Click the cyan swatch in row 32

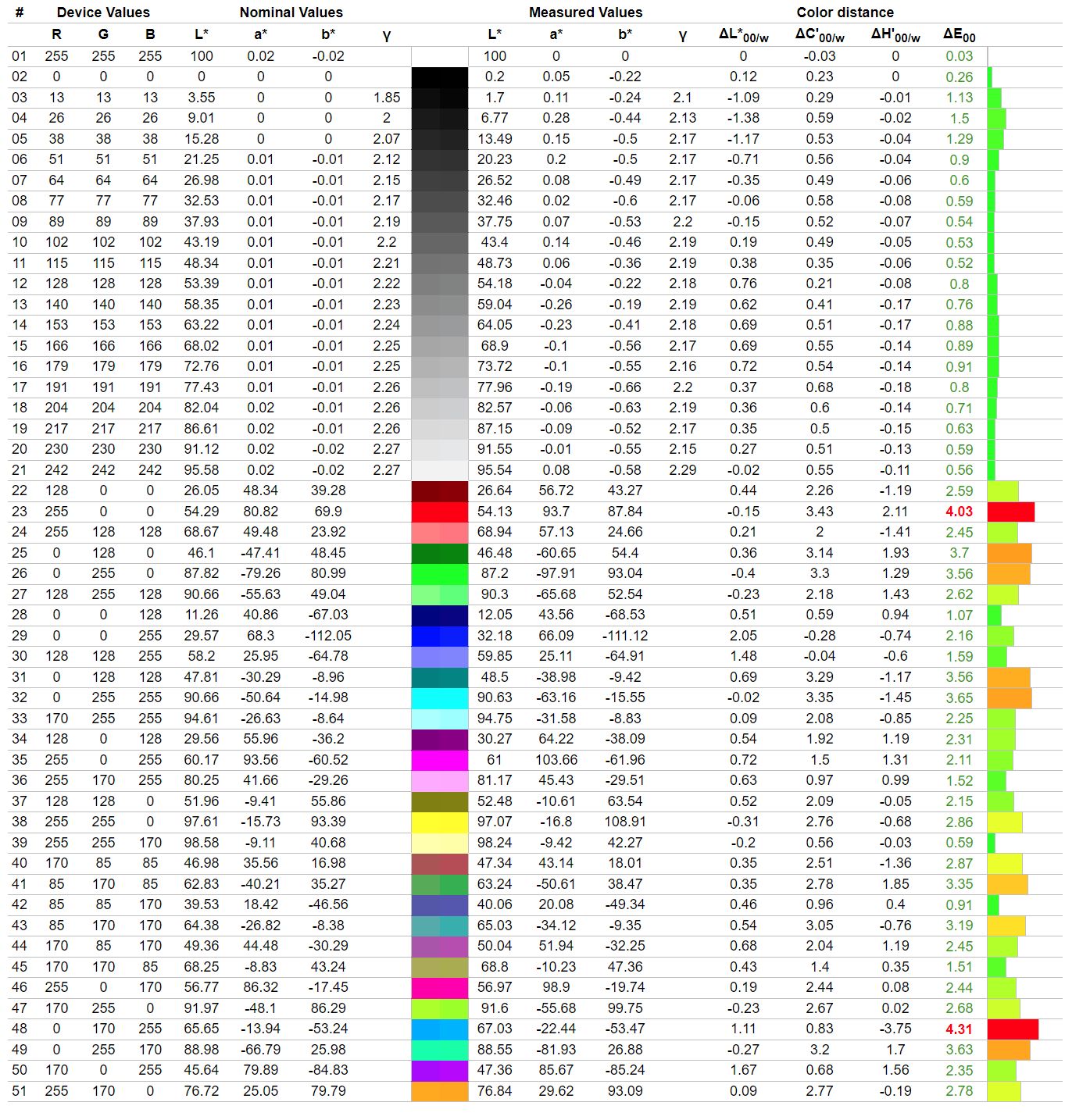tap(439, 698)
